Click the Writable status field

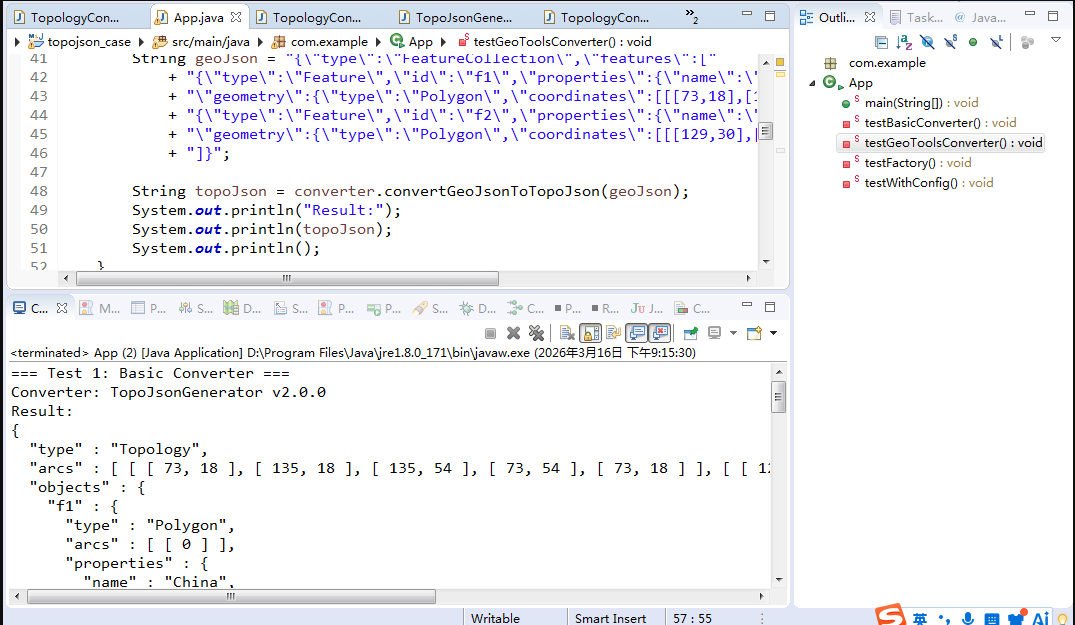tap(495, 618)
